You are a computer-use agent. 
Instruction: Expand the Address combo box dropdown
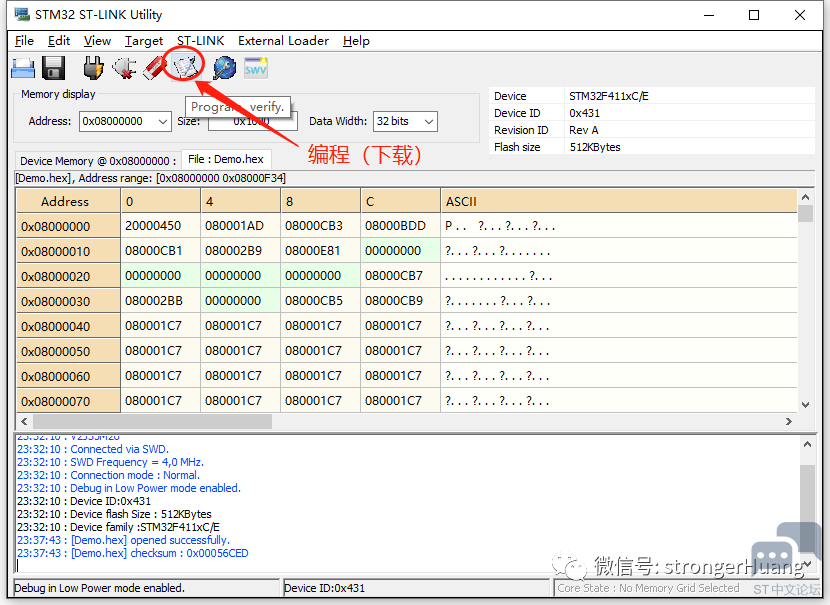click(163, 121)
